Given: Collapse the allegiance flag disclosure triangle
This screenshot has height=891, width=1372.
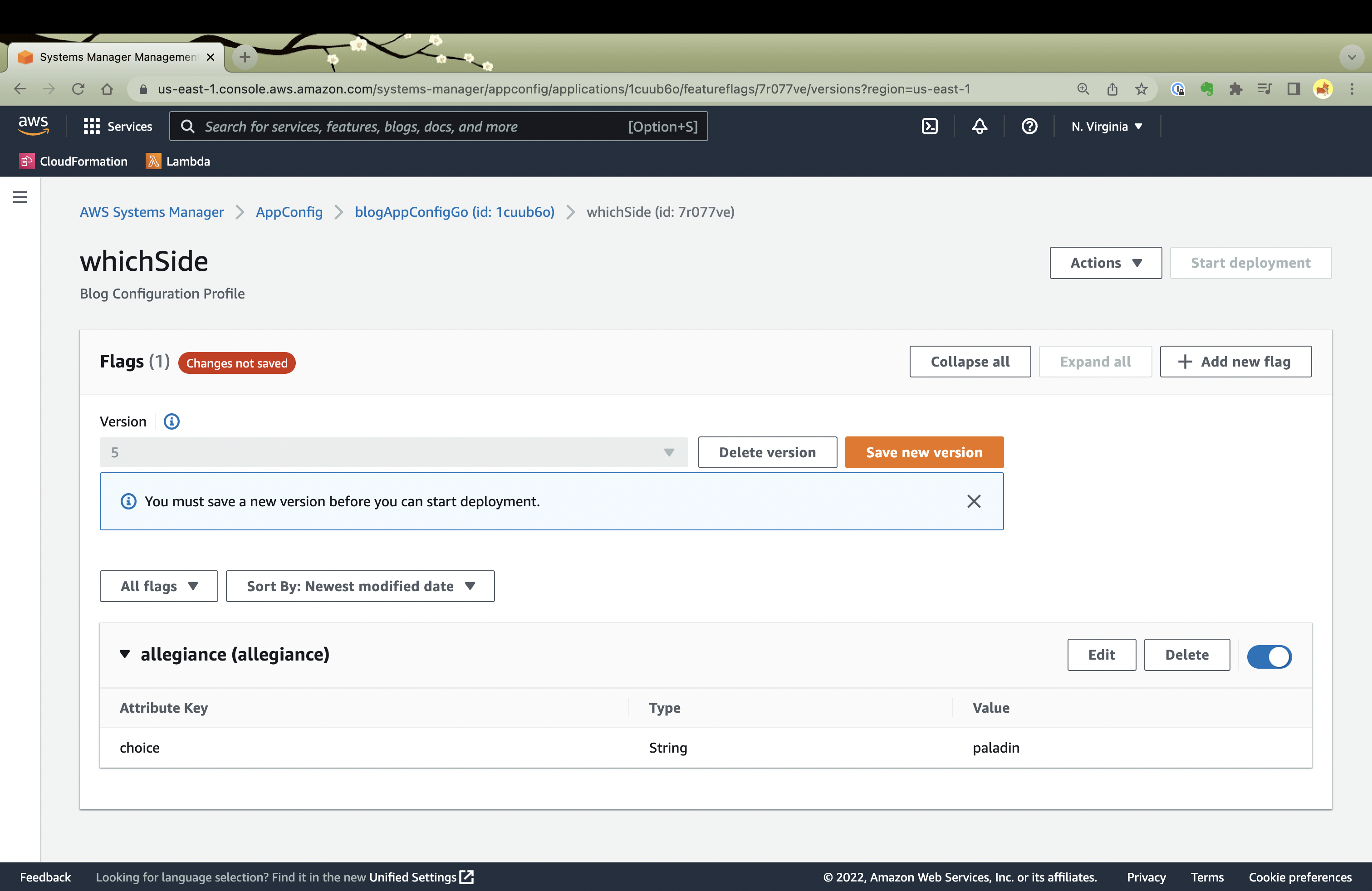Looking at the screenshot, I should 125,654.
